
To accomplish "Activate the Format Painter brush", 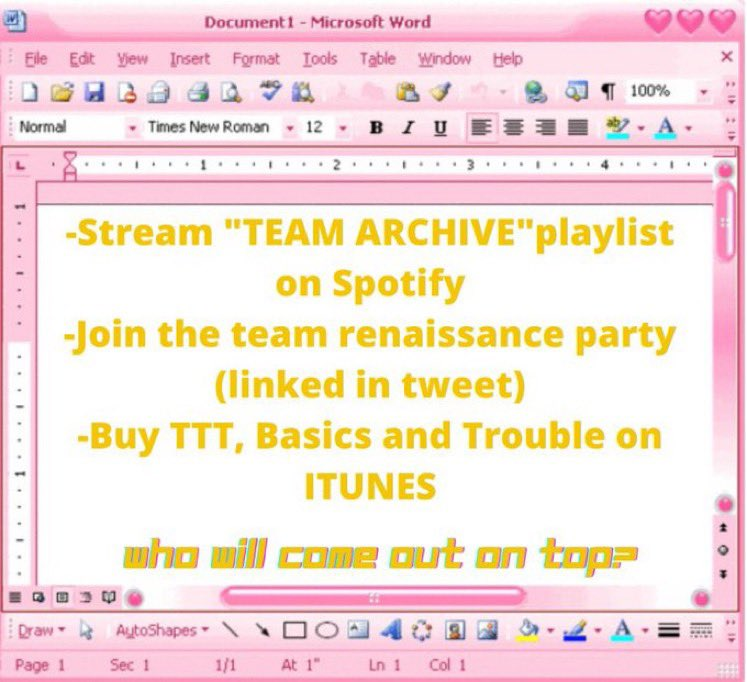I will point(441,91).
